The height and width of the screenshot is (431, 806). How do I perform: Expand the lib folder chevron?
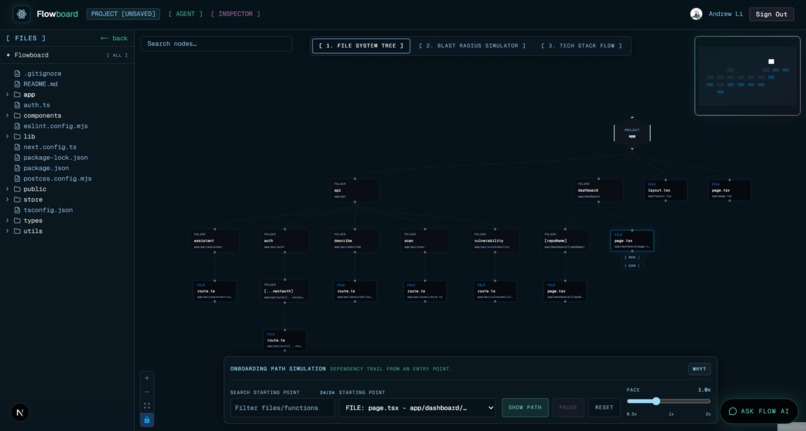pyautogui.click(x=7, y=136)
